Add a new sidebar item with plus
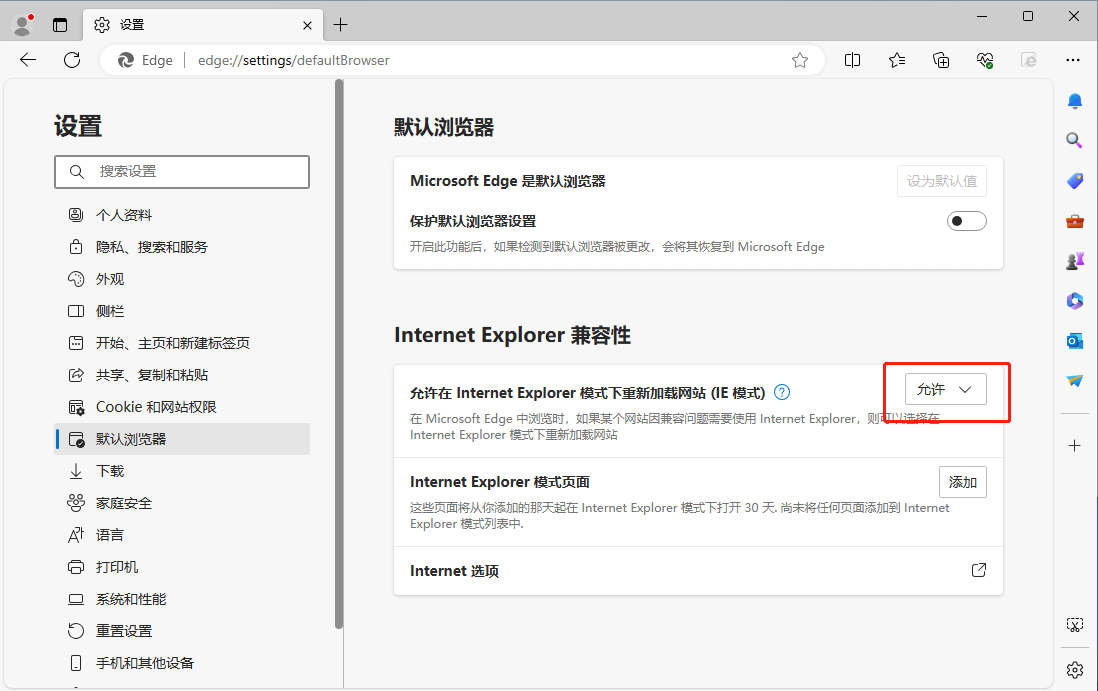The width and height of the screenshot is (1098, 691). click(1074, 445)
